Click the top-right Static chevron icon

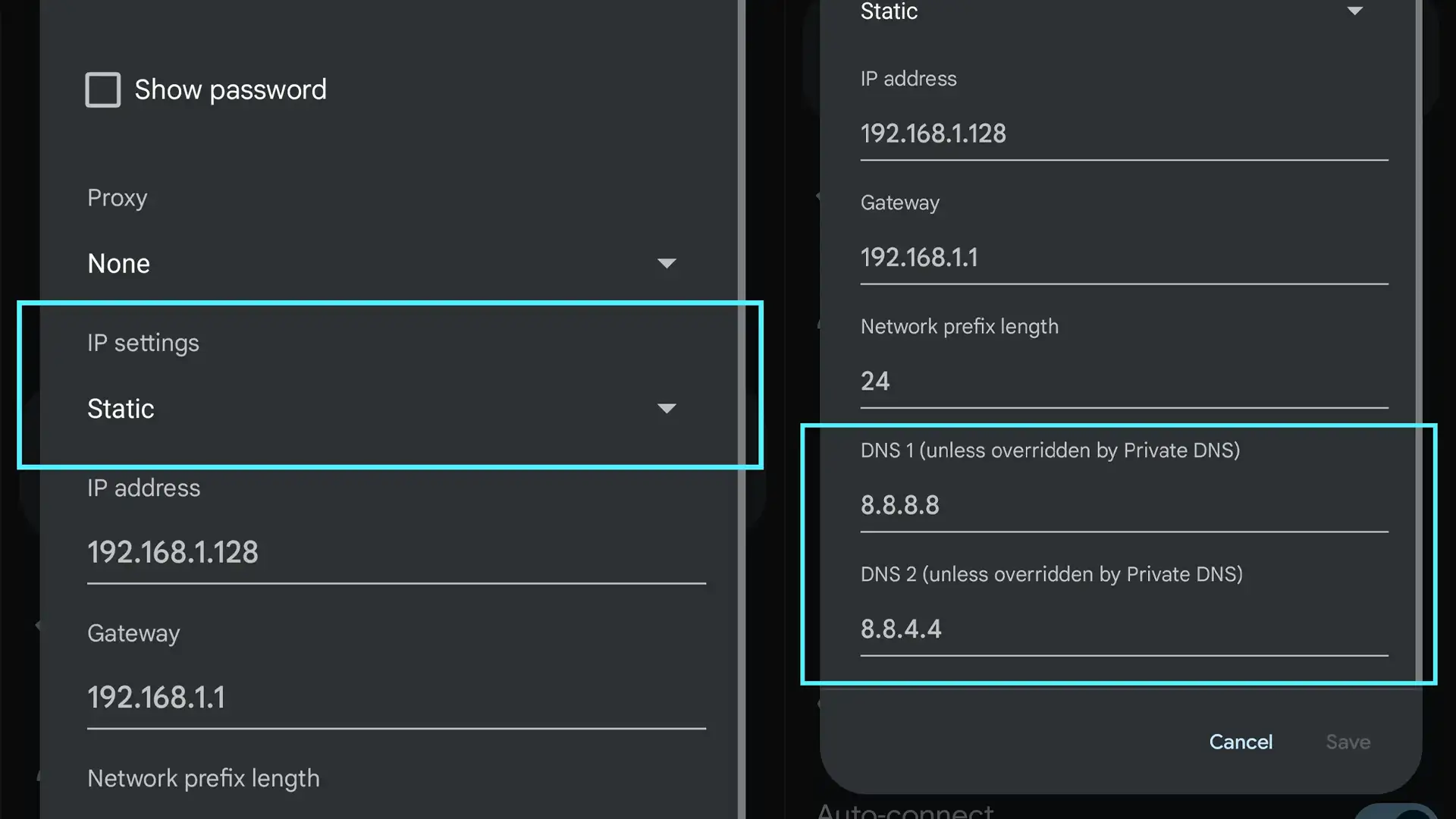[x=1355, y=11]
